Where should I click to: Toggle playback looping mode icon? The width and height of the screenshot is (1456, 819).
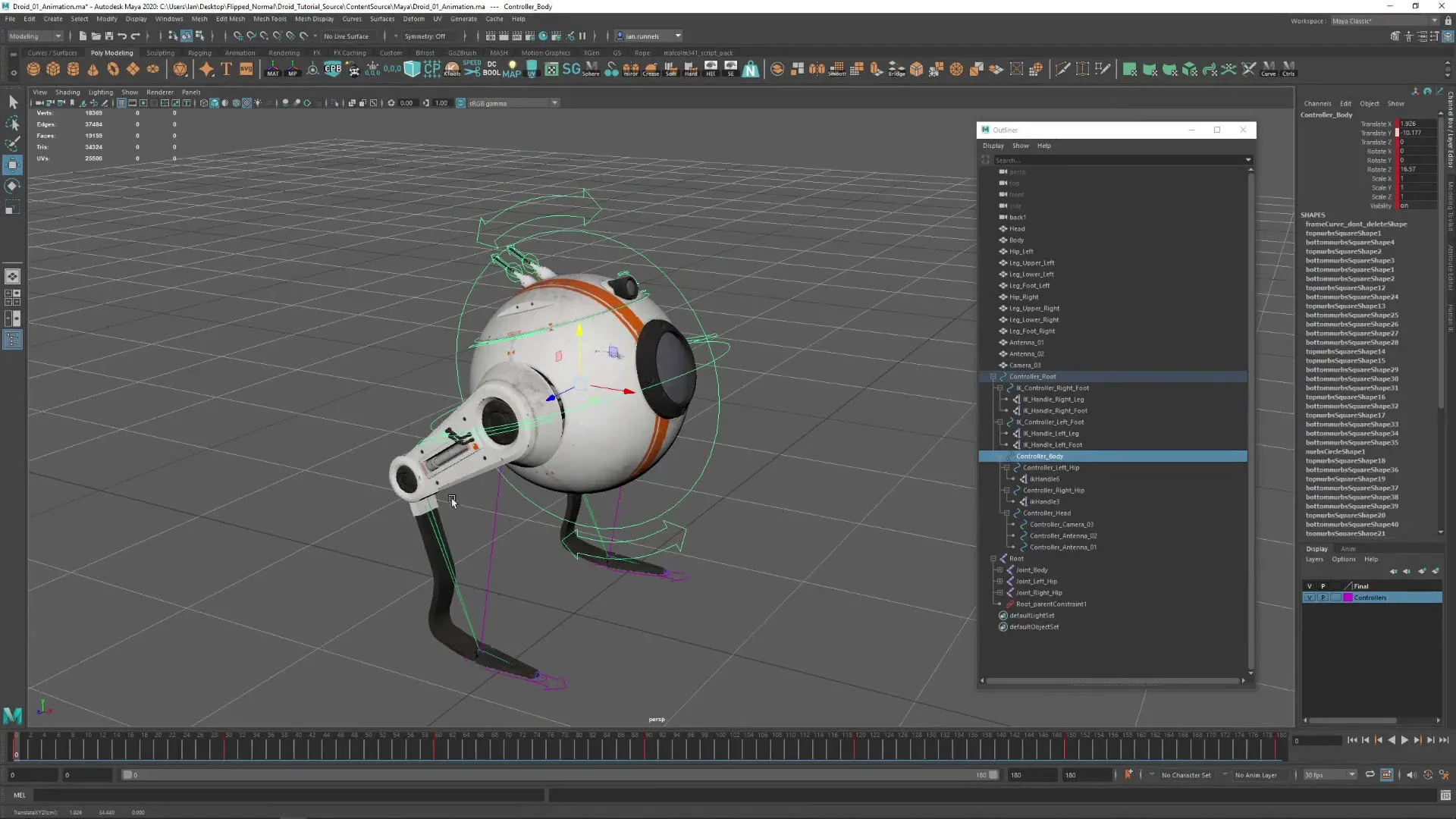click(1370, 774)
